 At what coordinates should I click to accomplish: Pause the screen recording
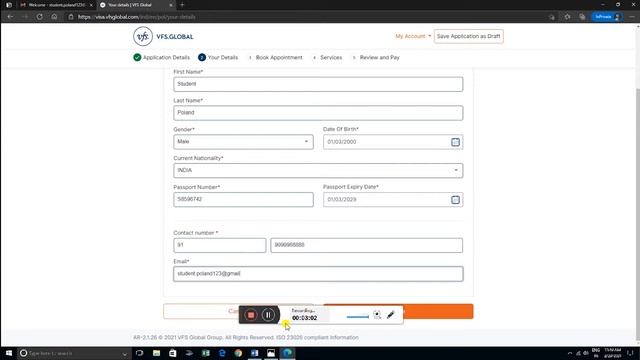[268, 315]
